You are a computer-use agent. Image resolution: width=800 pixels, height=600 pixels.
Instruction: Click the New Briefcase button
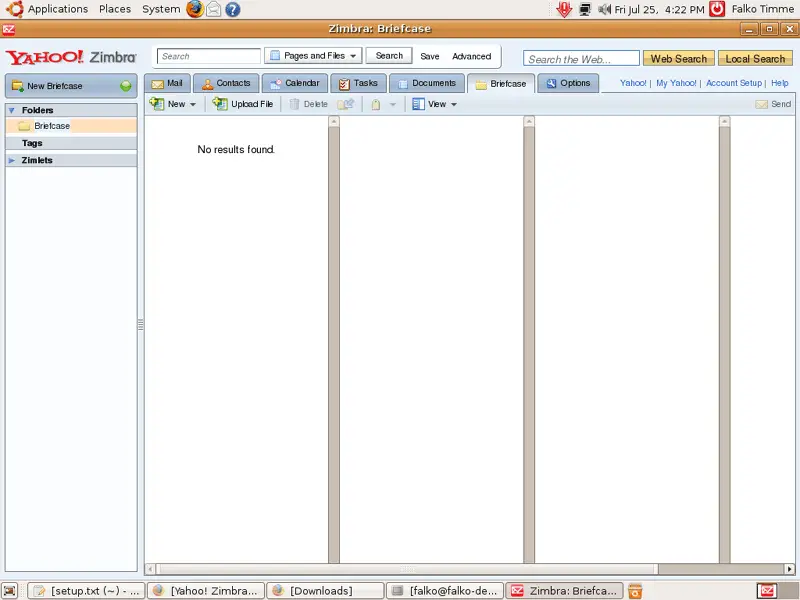click(x=71, y=86)
